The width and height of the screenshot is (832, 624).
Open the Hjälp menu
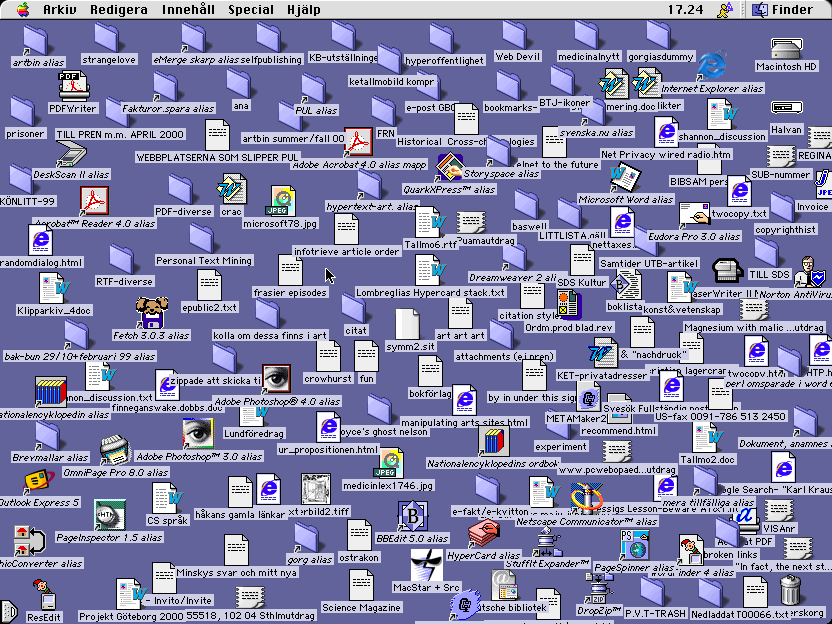tap(304, 10)
